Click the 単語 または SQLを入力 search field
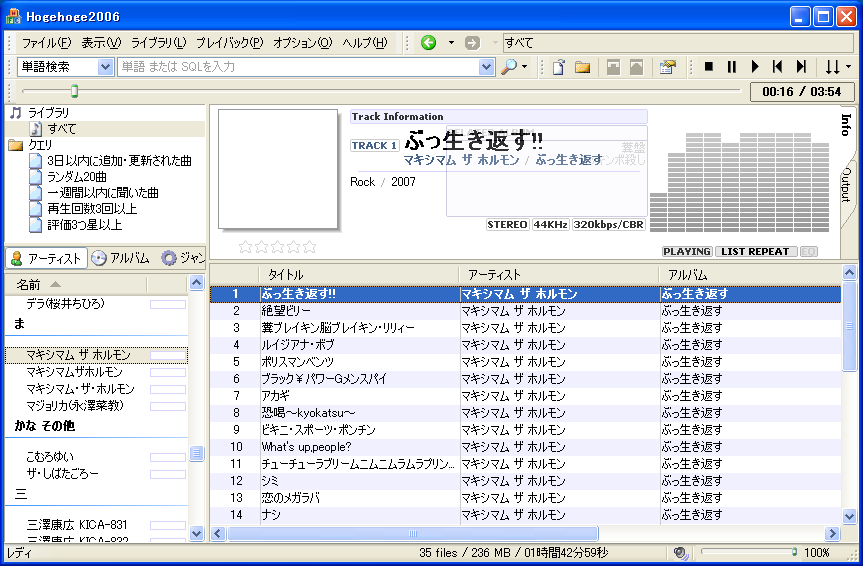 (x=298, y=67)
